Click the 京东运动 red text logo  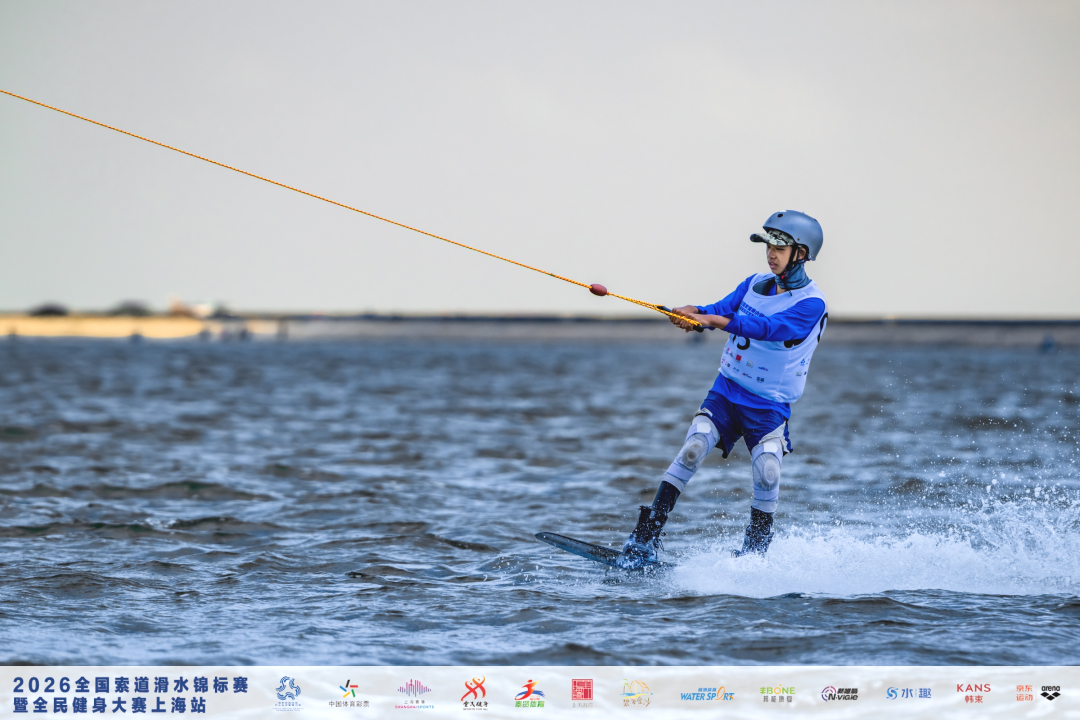1024,693
